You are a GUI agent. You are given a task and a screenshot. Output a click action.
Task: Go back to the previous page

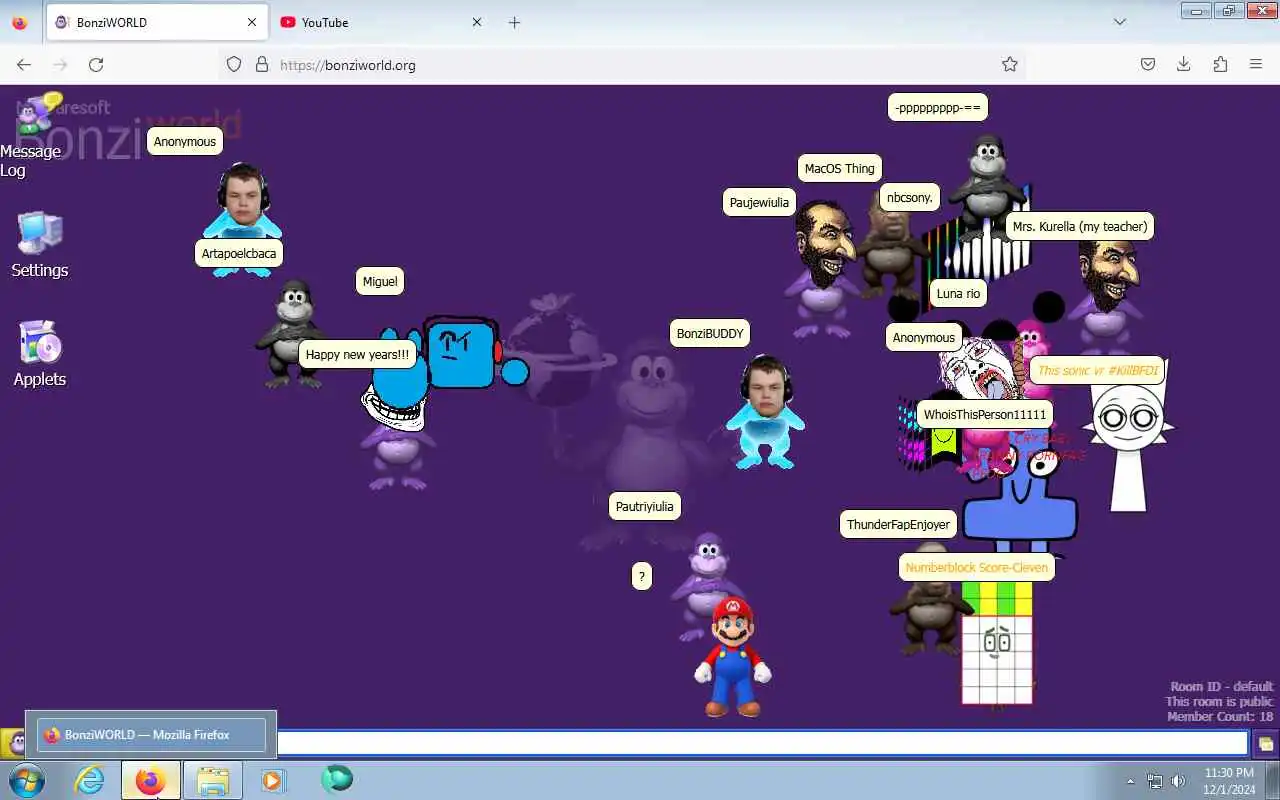click(24, 64)
